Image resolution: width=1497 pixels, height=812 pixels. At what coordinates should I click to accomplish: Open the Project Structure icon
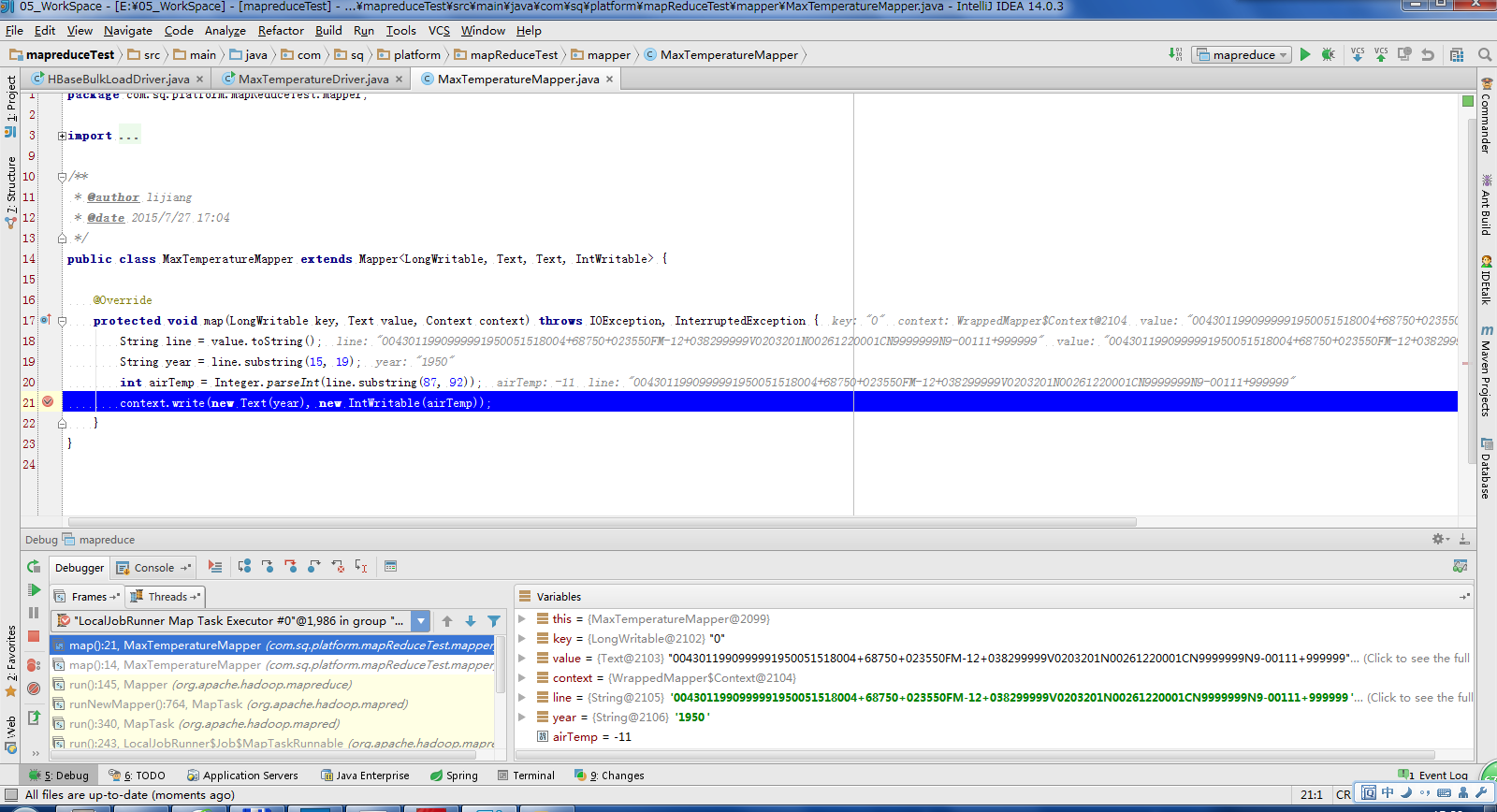(x=1457, y=54)
